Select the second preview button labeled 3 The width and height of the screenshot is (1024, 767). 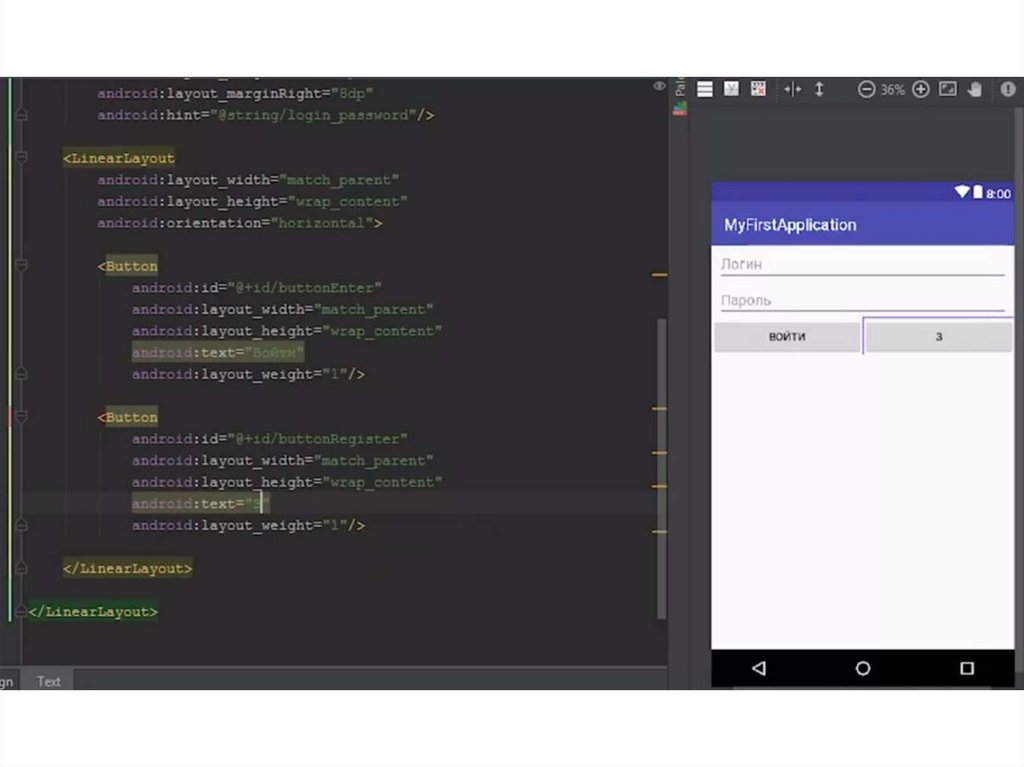(x=938, y=337)
